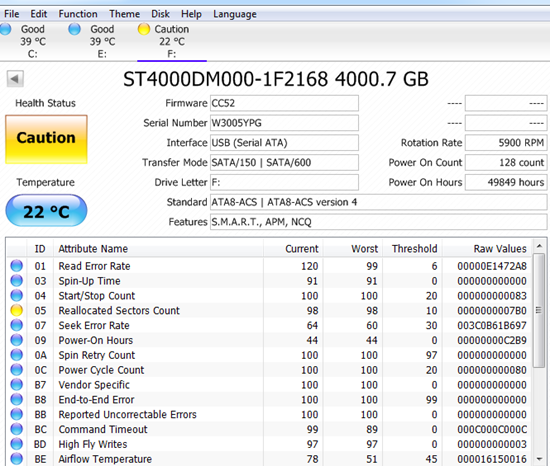Image resolution: width=550 pixels, height=466 pixels.
Task: Open the Disk menu
Action: point(160,14)
